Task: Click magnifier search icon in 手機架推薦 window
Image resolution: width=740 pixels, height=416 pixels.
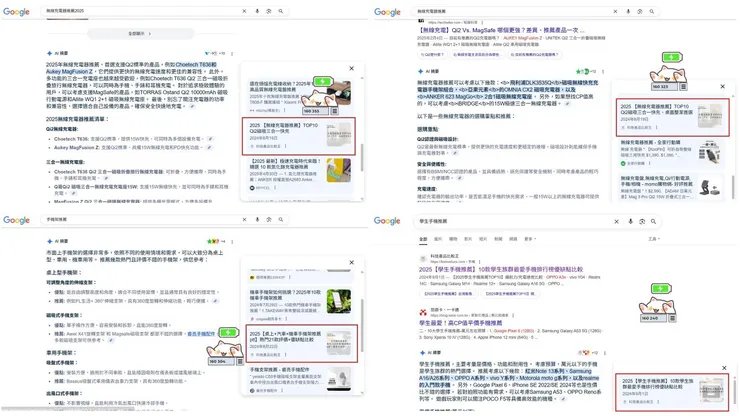Action: pos(280,220)
